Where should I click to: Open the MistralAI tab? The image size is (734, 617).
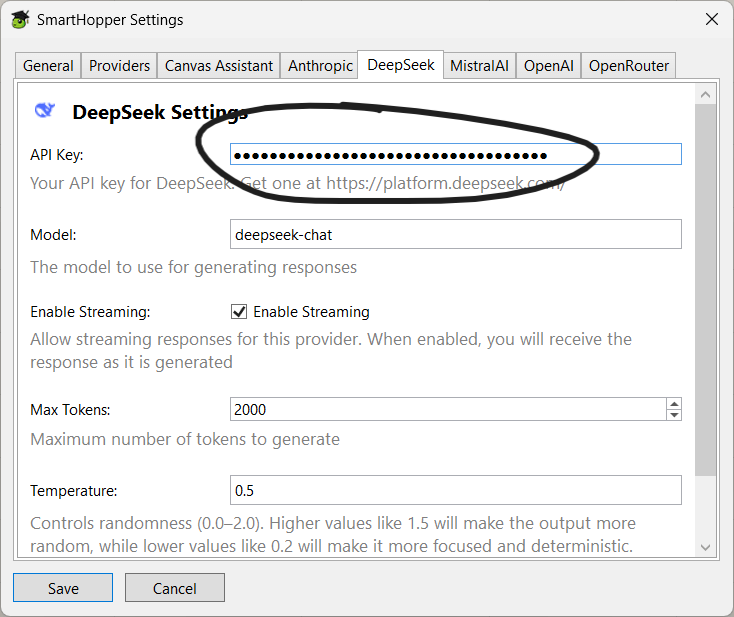click(479, 66)
